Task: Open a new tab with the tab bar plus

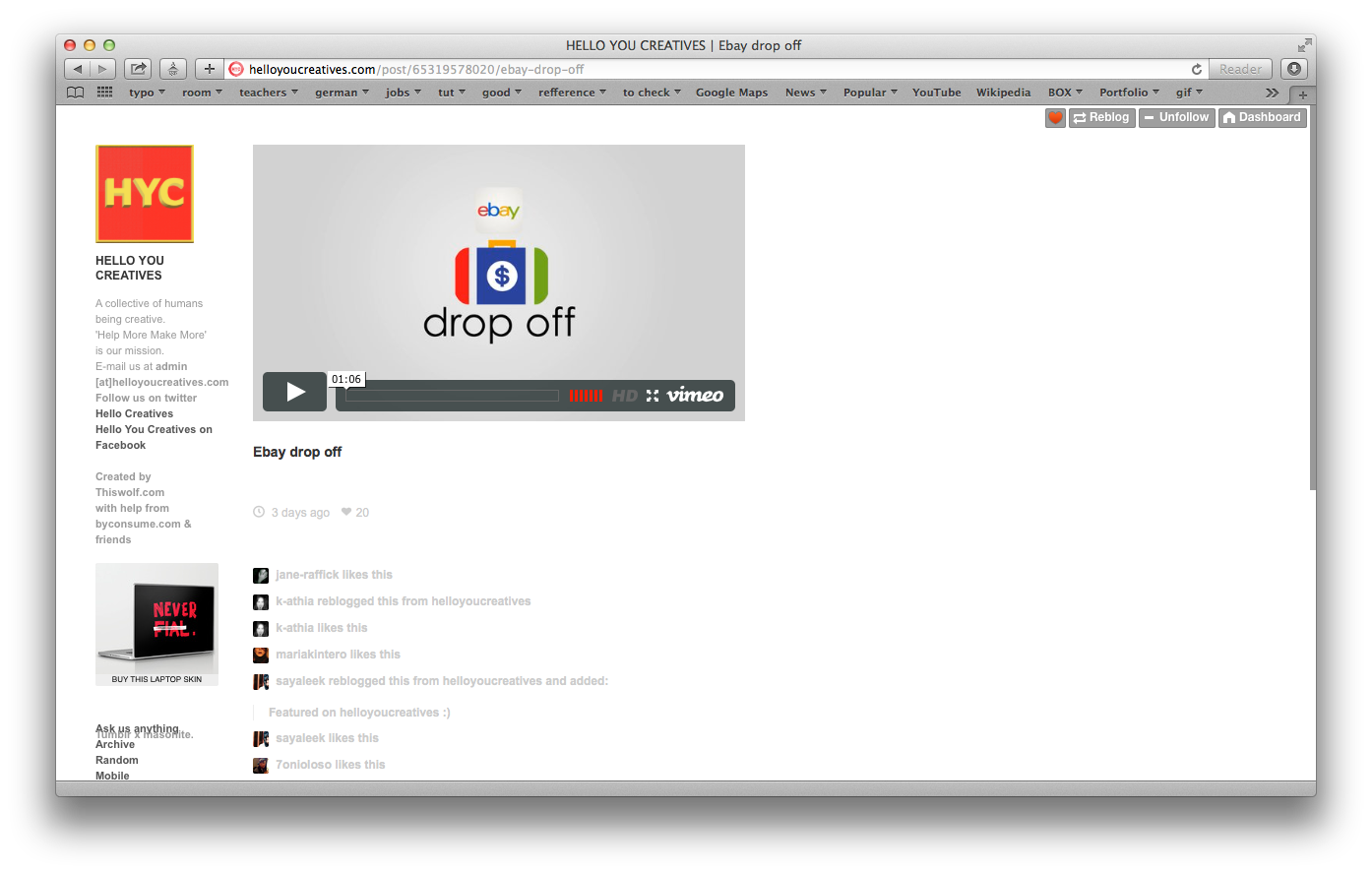Action: [x=1303, y=94]
